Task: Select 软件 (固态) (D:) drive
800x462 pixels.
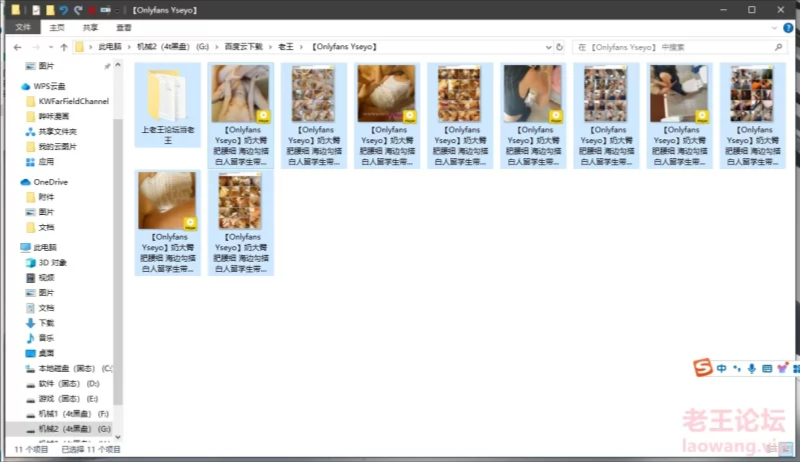Action: tap(68, 383)
